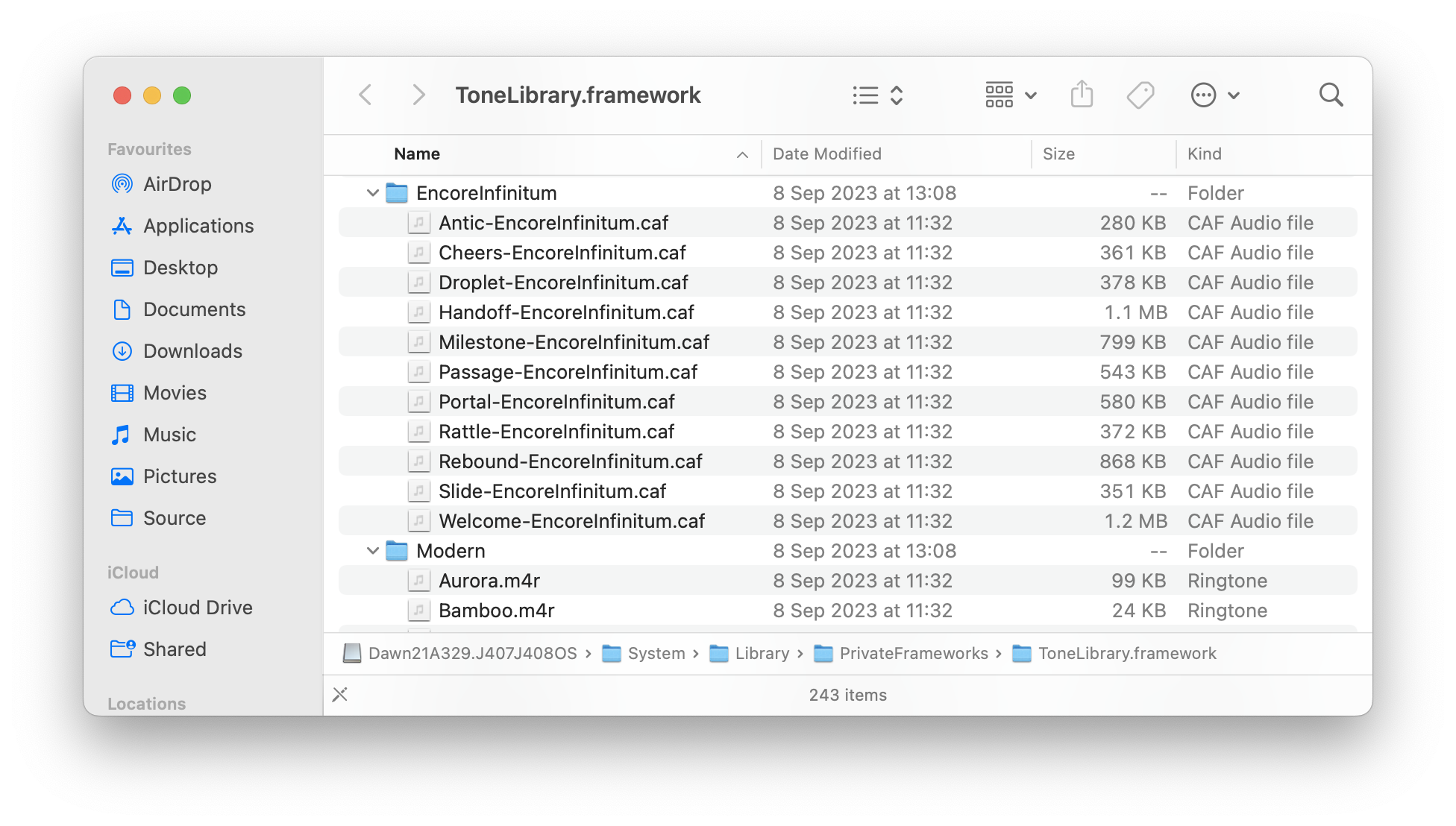Collapse the Modern folder

[x=371, y=551]
